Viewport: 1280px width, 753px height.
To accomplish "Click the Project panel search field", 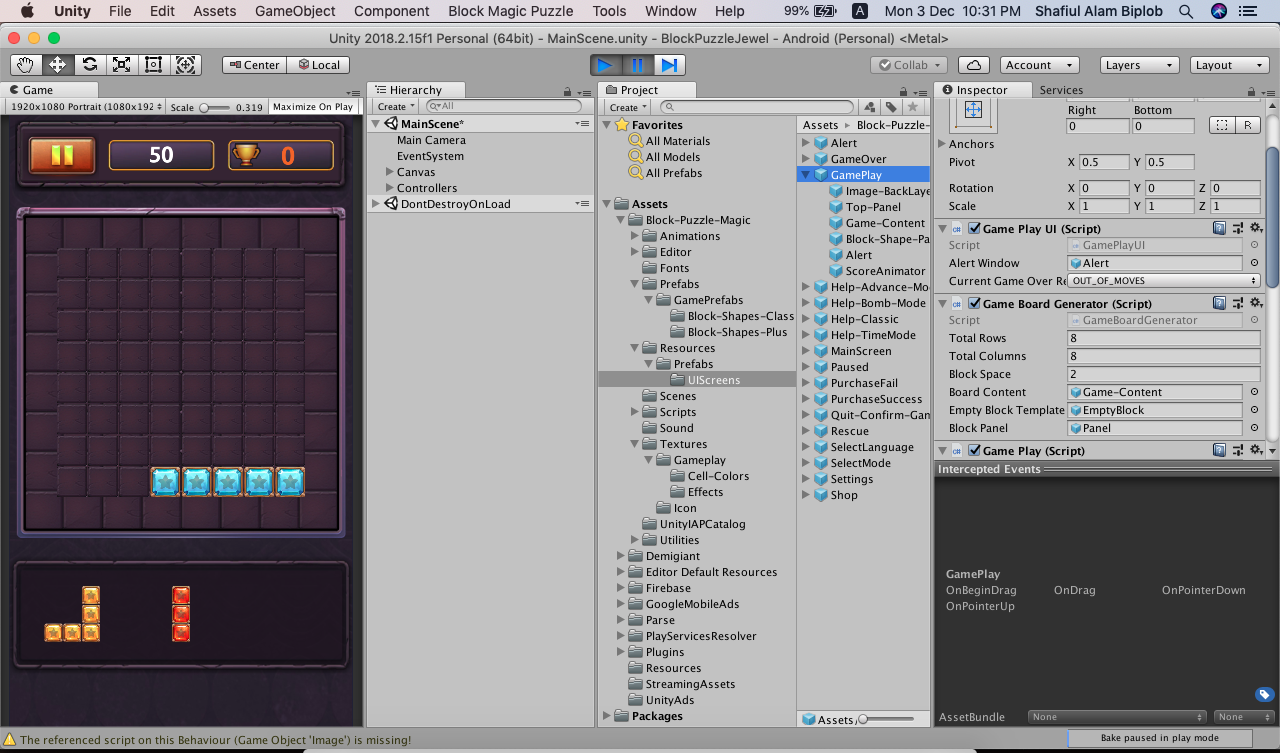I will click(757, 106).
